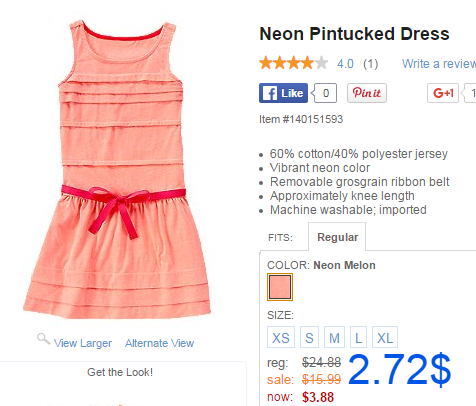Viewport: 476px width, 406px height.
Task: Click the star rating icons
Action: point(294,63)
